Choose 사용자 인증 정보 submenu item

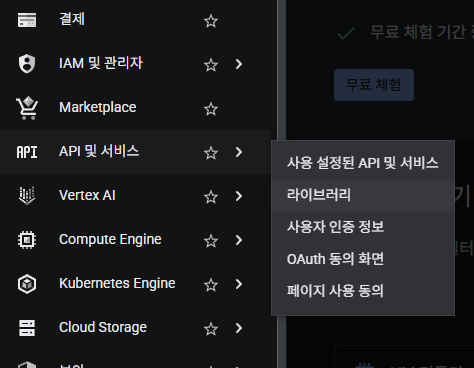(x=363, y=227)
